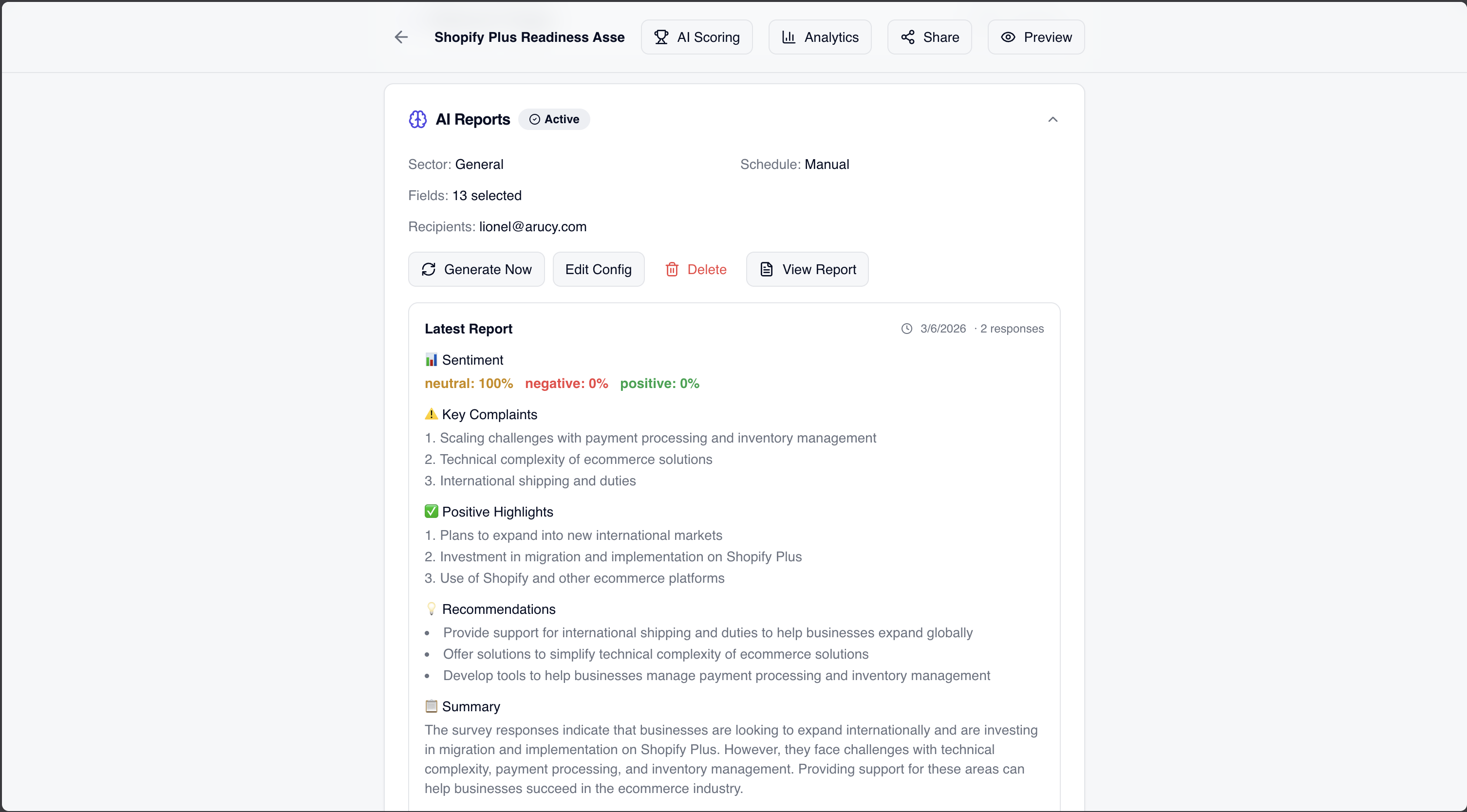Click the Share nodes icon
This screenshot has width=1467, height=812.
(x=907, y=37)
